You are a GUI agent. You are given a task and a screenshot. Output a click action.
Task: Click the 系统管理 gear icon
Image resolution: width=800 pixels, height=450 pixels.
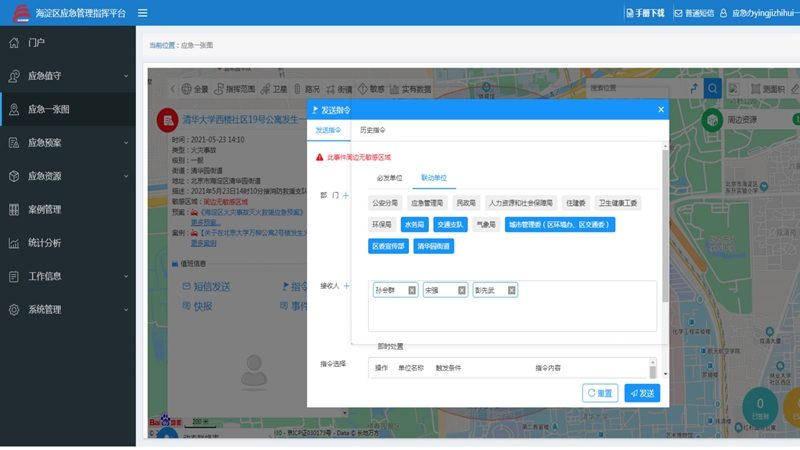click(x=14, y=310)
